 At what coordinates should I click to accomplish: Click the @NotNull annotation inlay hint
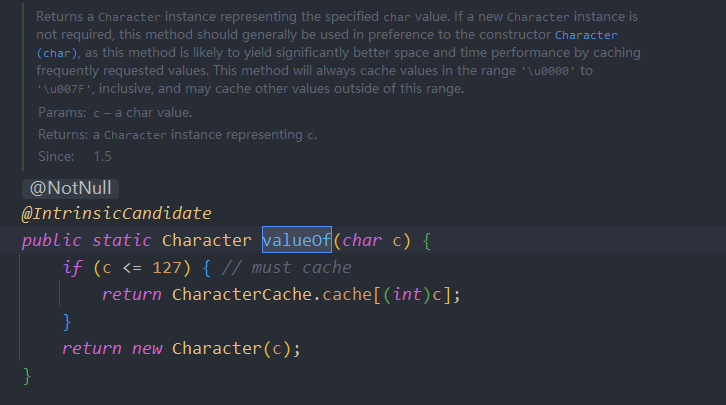point(70,188)
